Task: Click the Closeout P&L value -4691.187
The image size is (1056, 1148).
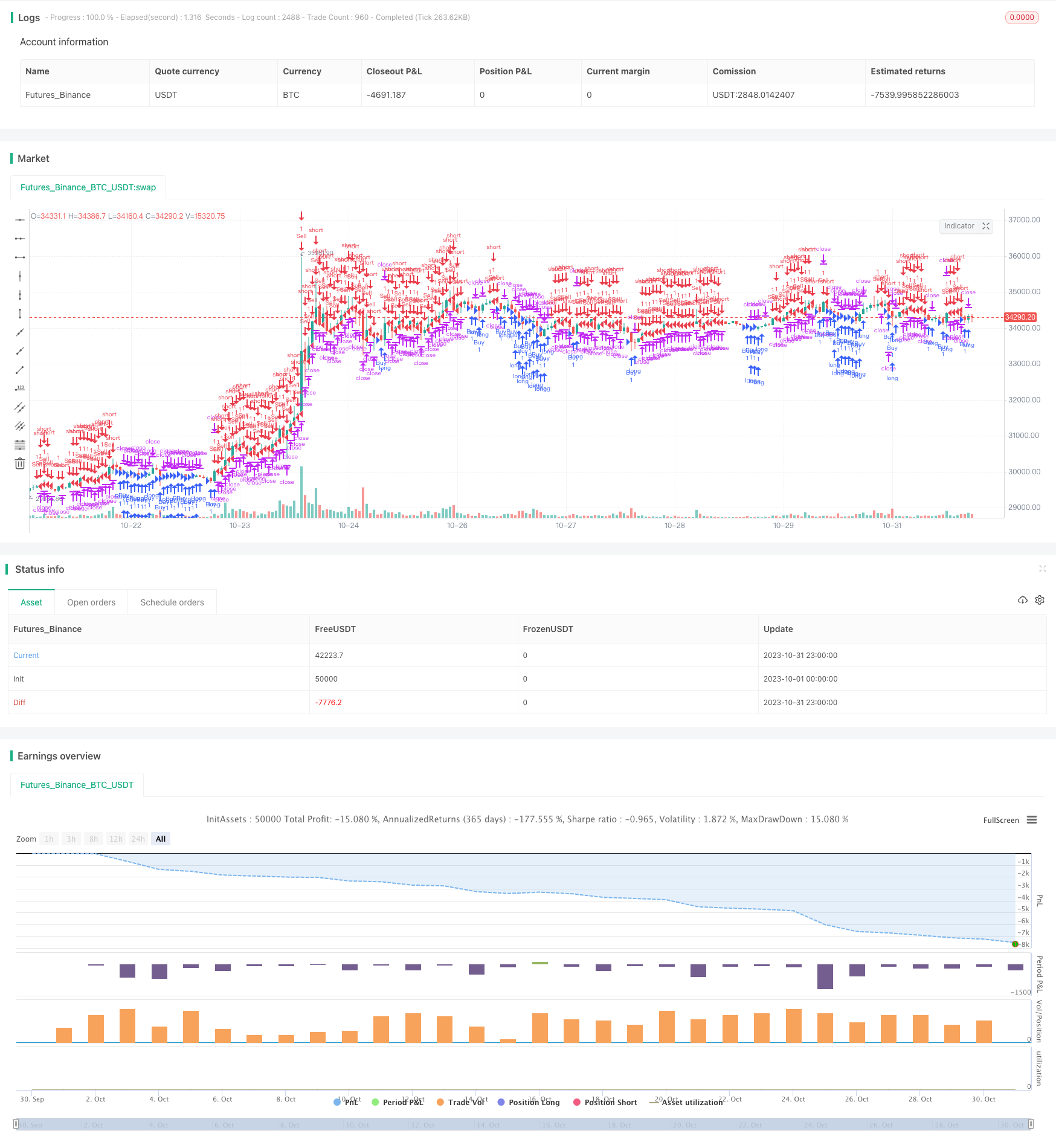Action: [x=386, y=95]
